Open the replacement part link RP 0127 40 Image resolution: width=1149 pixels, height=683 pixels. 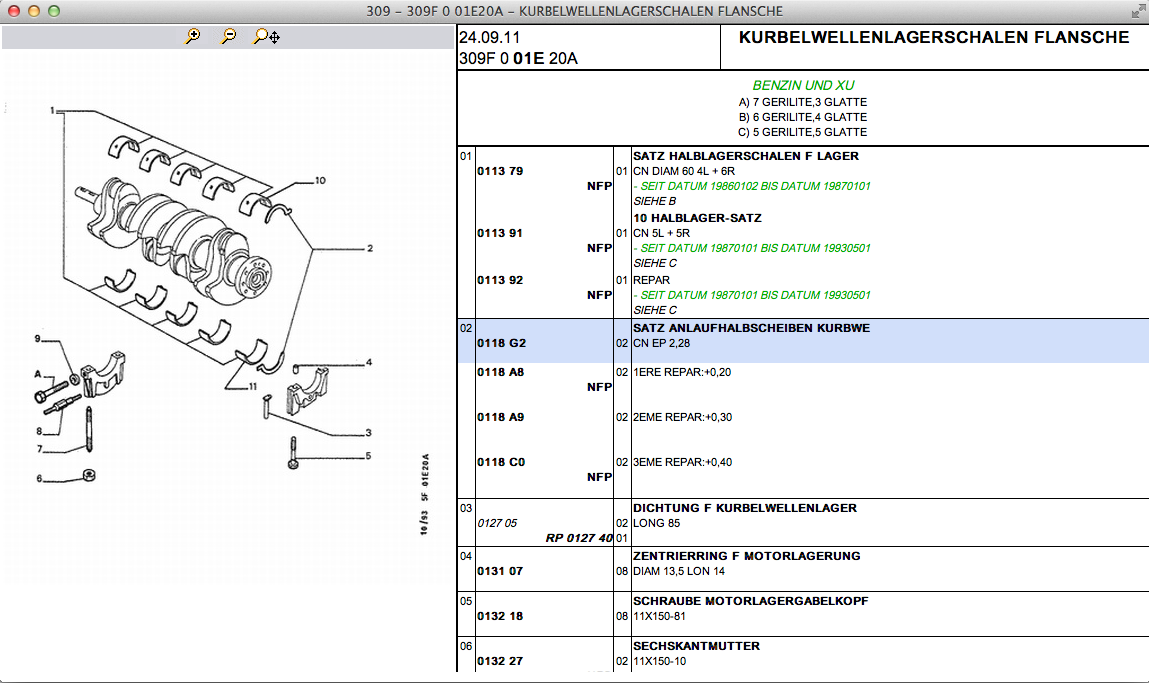pos(578,538)
